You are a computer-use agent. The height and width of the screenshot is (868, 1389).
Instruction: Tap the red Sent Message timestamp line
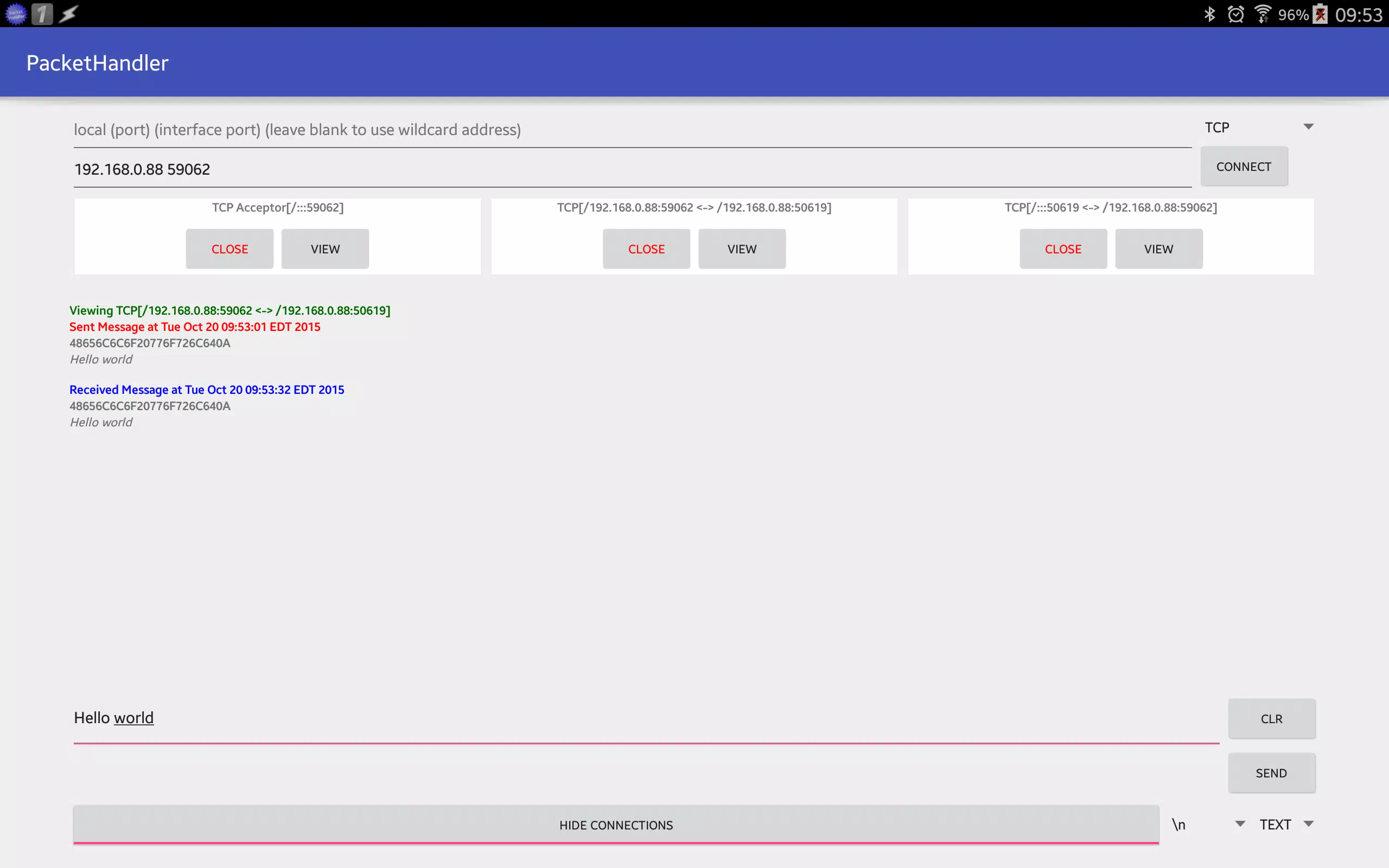195,327
